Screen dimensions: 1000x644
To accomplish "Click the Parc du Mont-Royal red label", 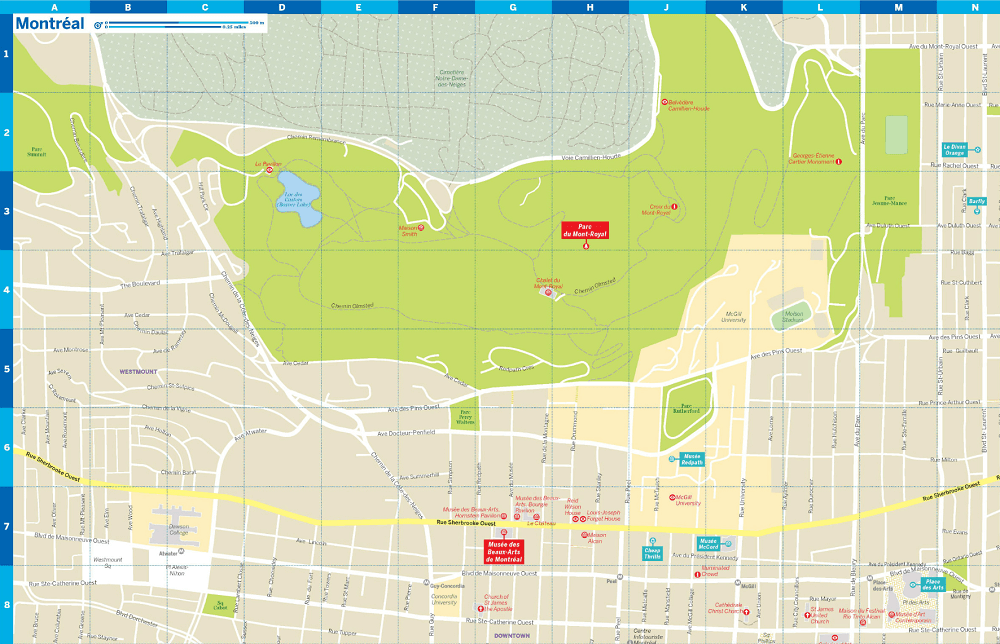I will (585, 230).
